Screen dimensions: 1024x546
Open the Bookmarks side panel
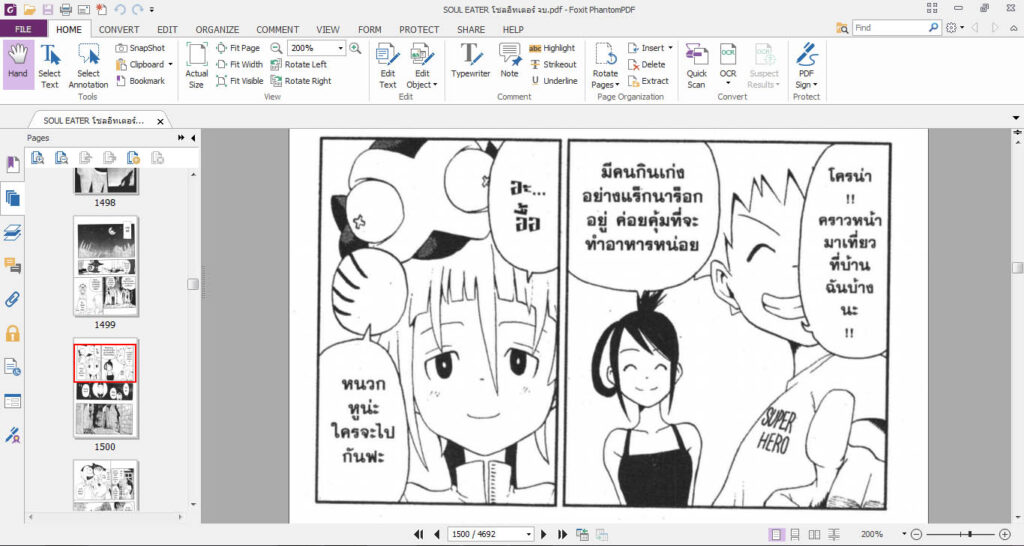click(12, 165)
